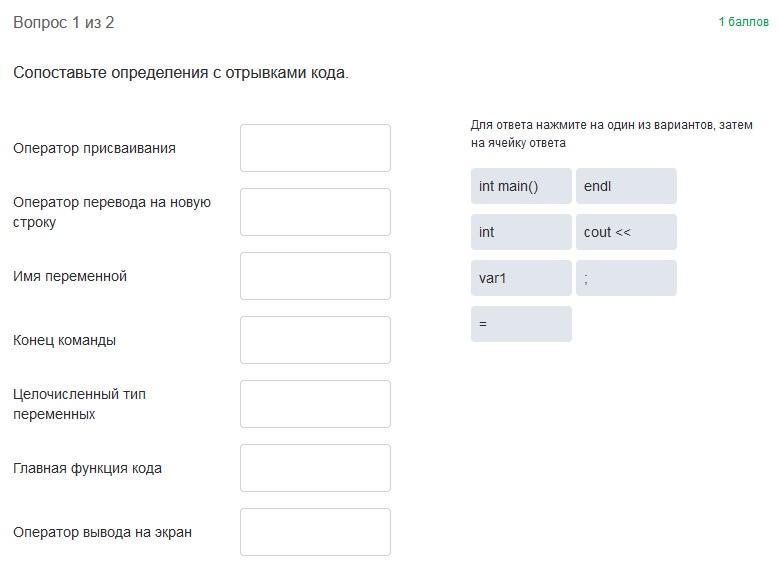Click the "Оператор присваивания" definition label

click(94, 148)
